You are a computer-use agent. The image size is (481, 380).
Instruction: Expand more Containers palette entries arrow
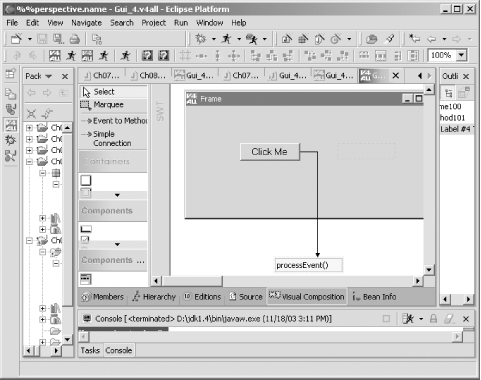117,195
